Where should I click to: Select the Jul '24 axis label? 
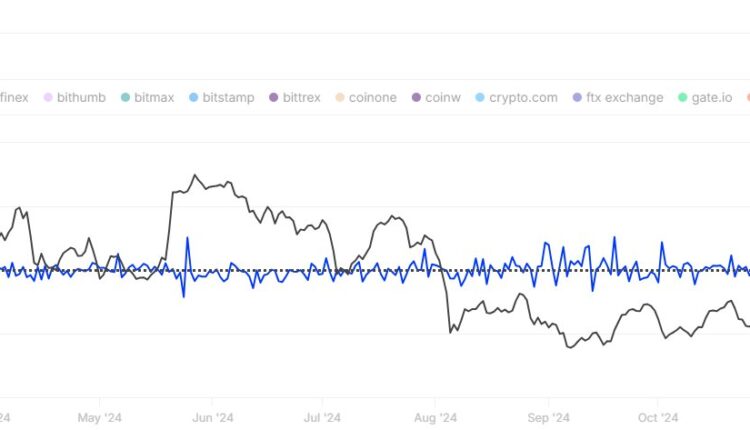coord(321,417)
